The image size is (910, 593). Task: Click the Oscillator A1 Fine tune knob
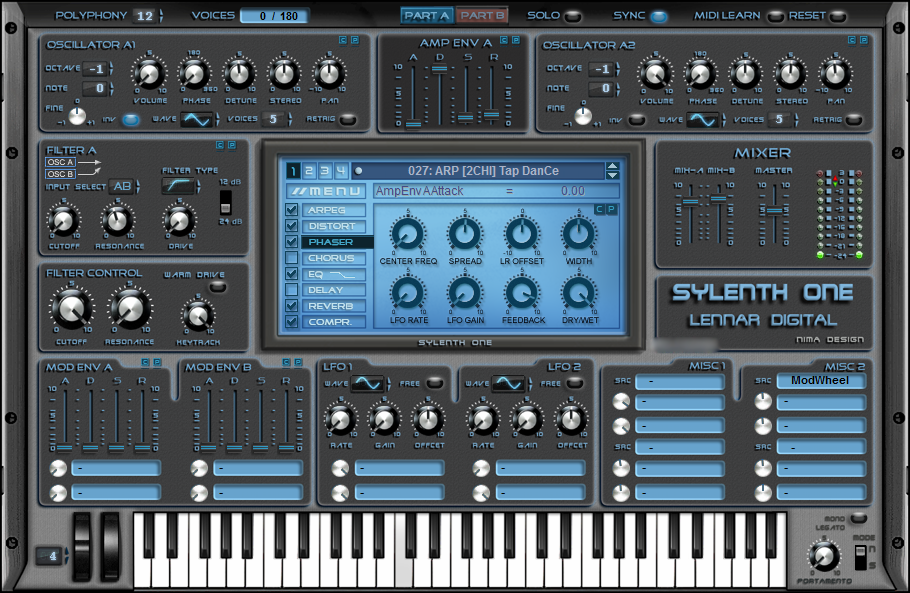pos(77,116)
